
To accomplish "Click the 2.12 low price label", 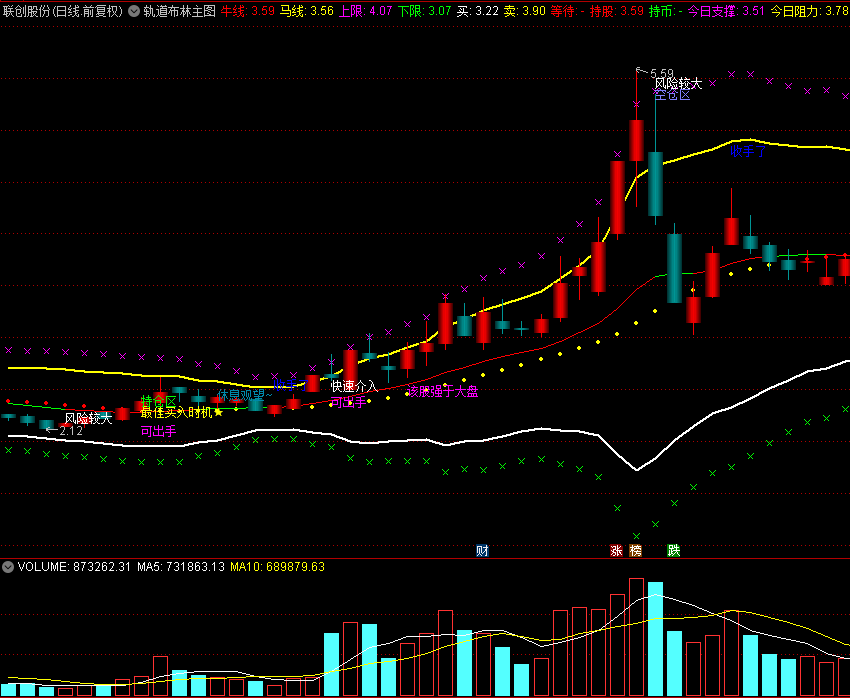I will tap(71, 431).
